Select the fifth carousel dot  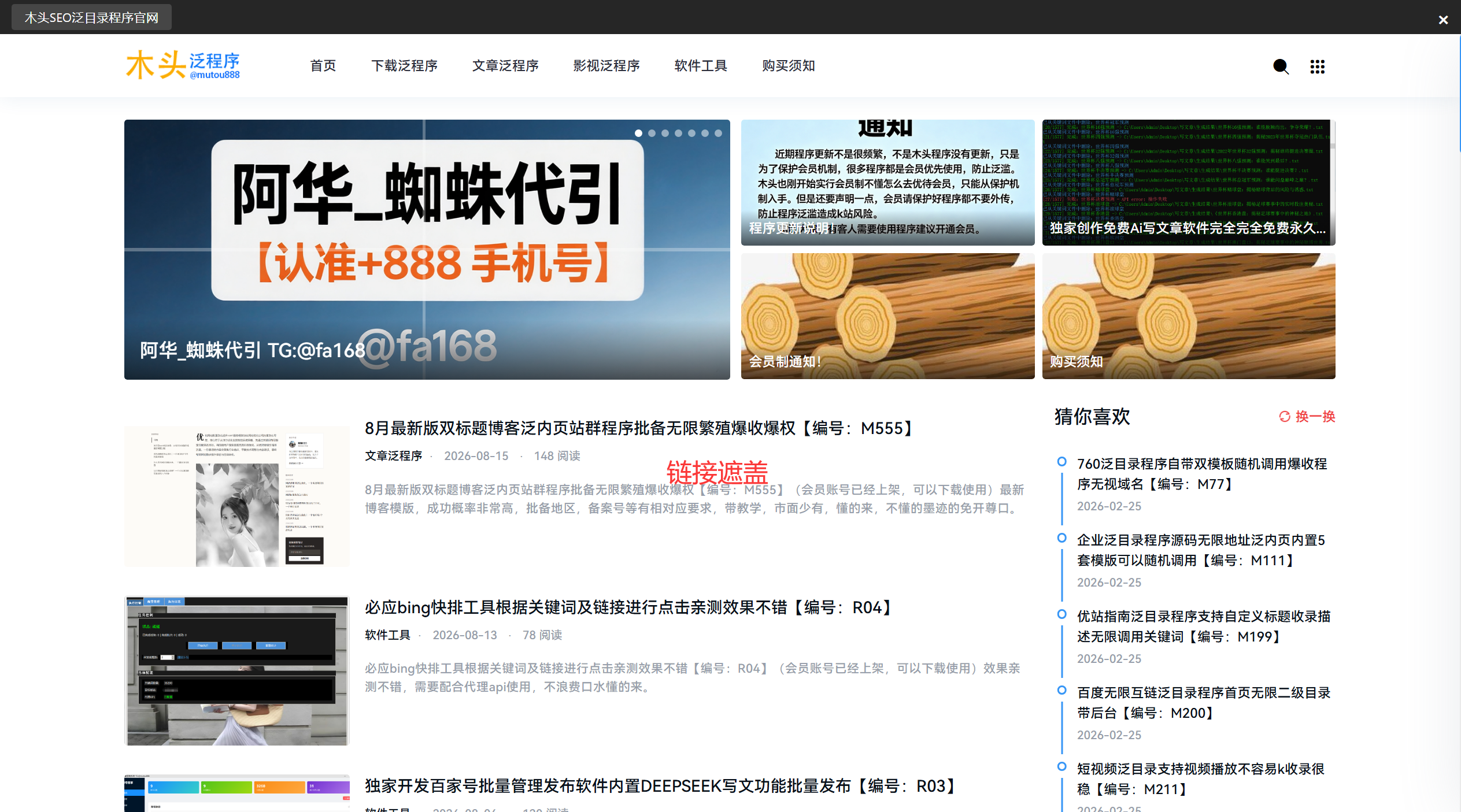click(691, 133)
